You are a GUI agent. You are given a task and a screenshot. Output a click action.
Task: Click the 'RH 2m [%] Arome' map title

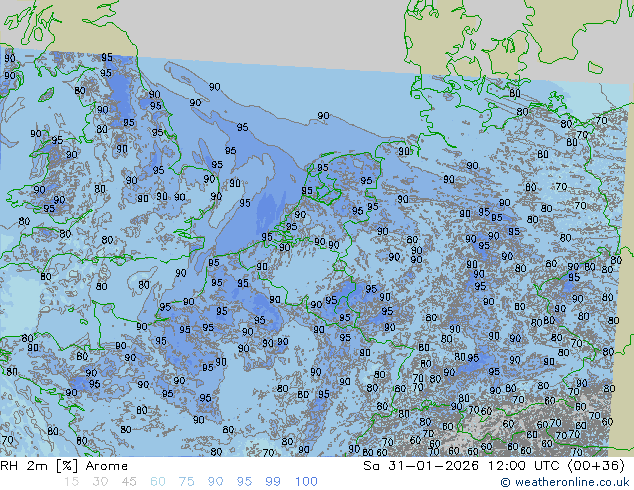pos(64,466)
